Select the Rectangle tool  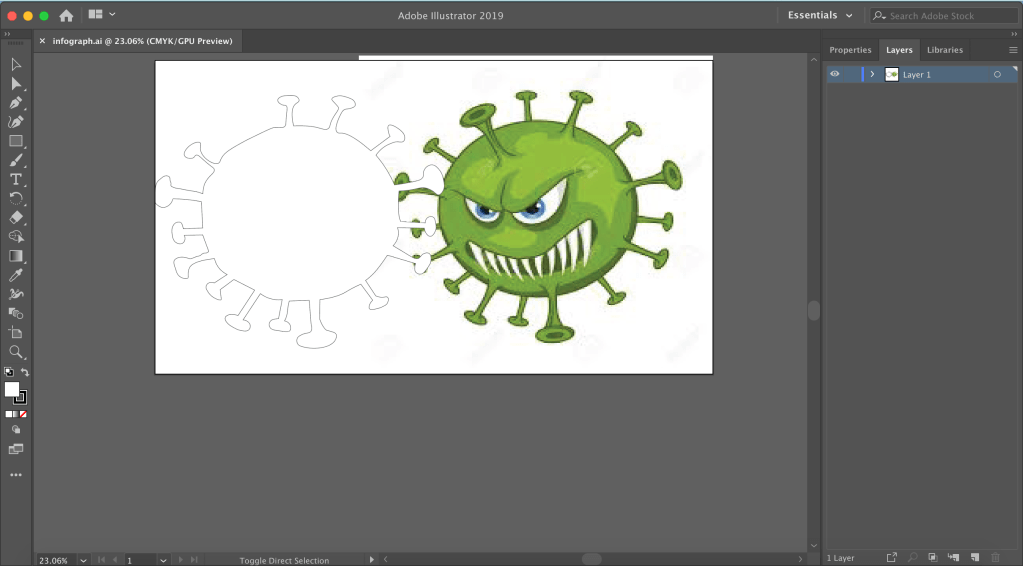pyautogui.click(x=16, y=141)
